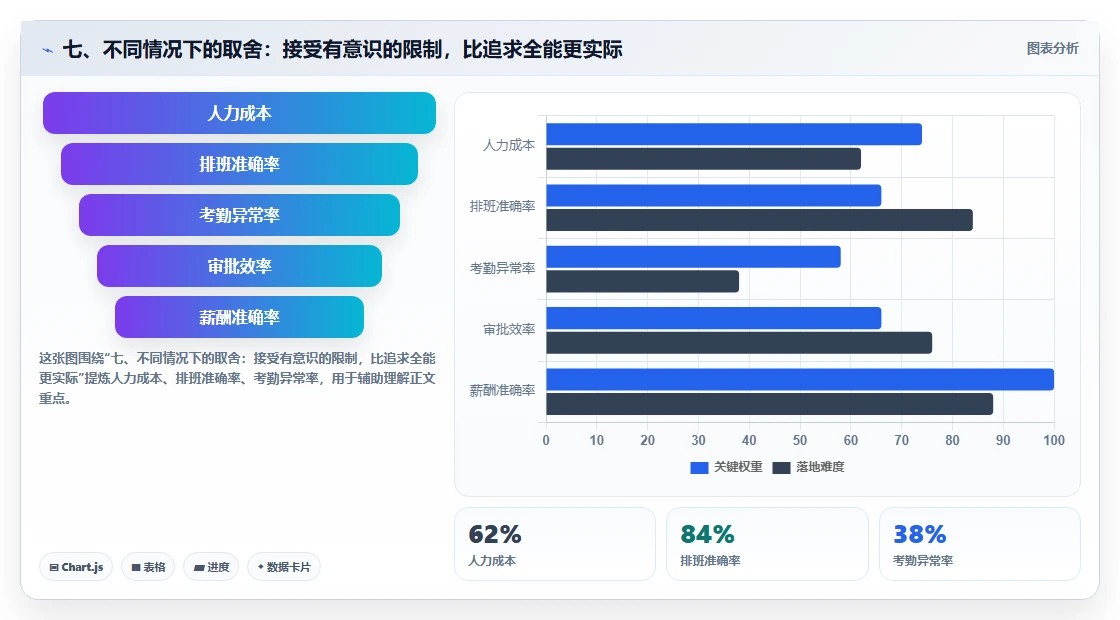
Task: Click the x-axis tick value 0
Action: (x=546, y=441)
